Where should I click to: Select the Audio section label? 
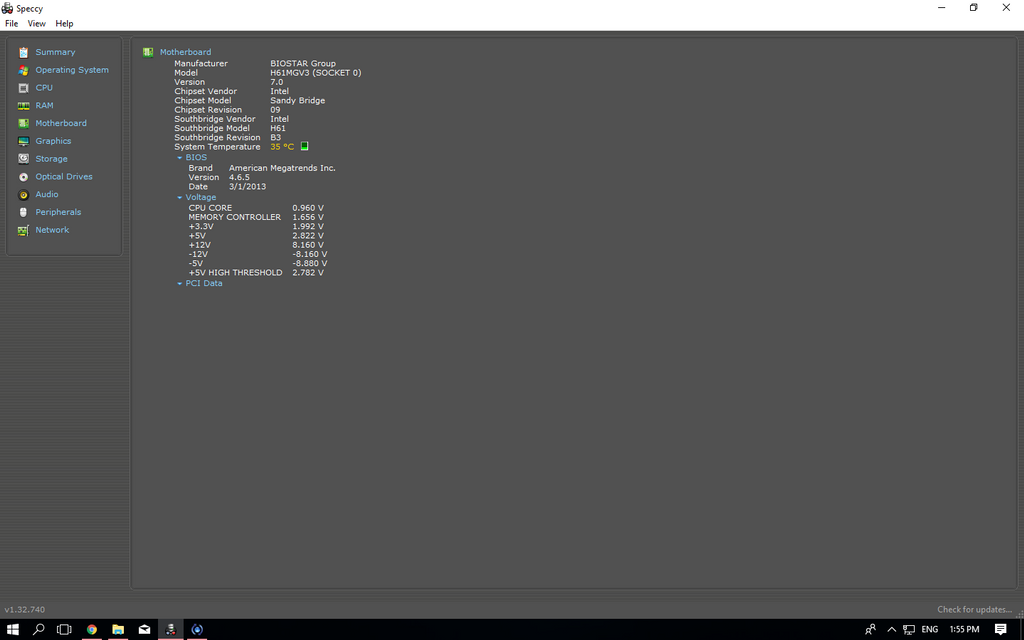pos(47,195)
